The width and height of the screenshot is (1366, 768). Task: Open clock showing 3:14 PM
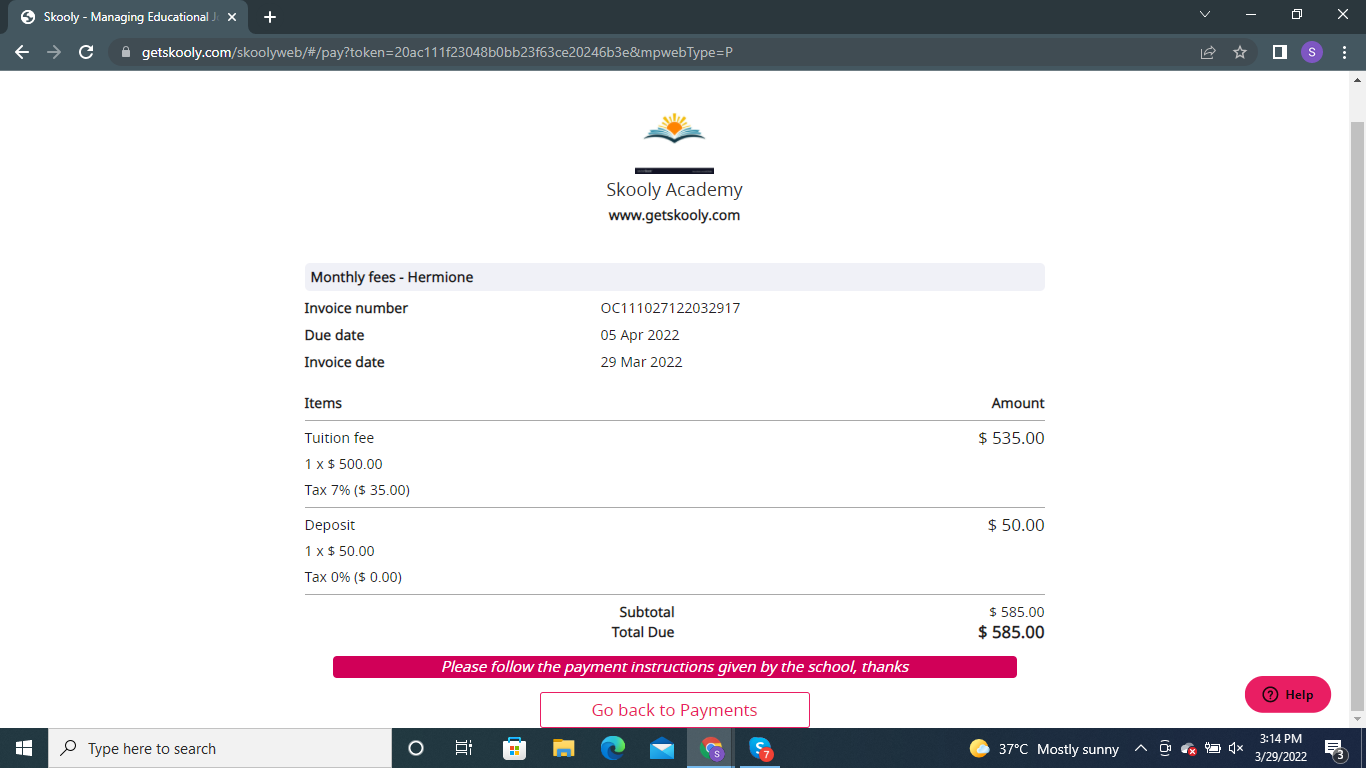pos(1280,748)
